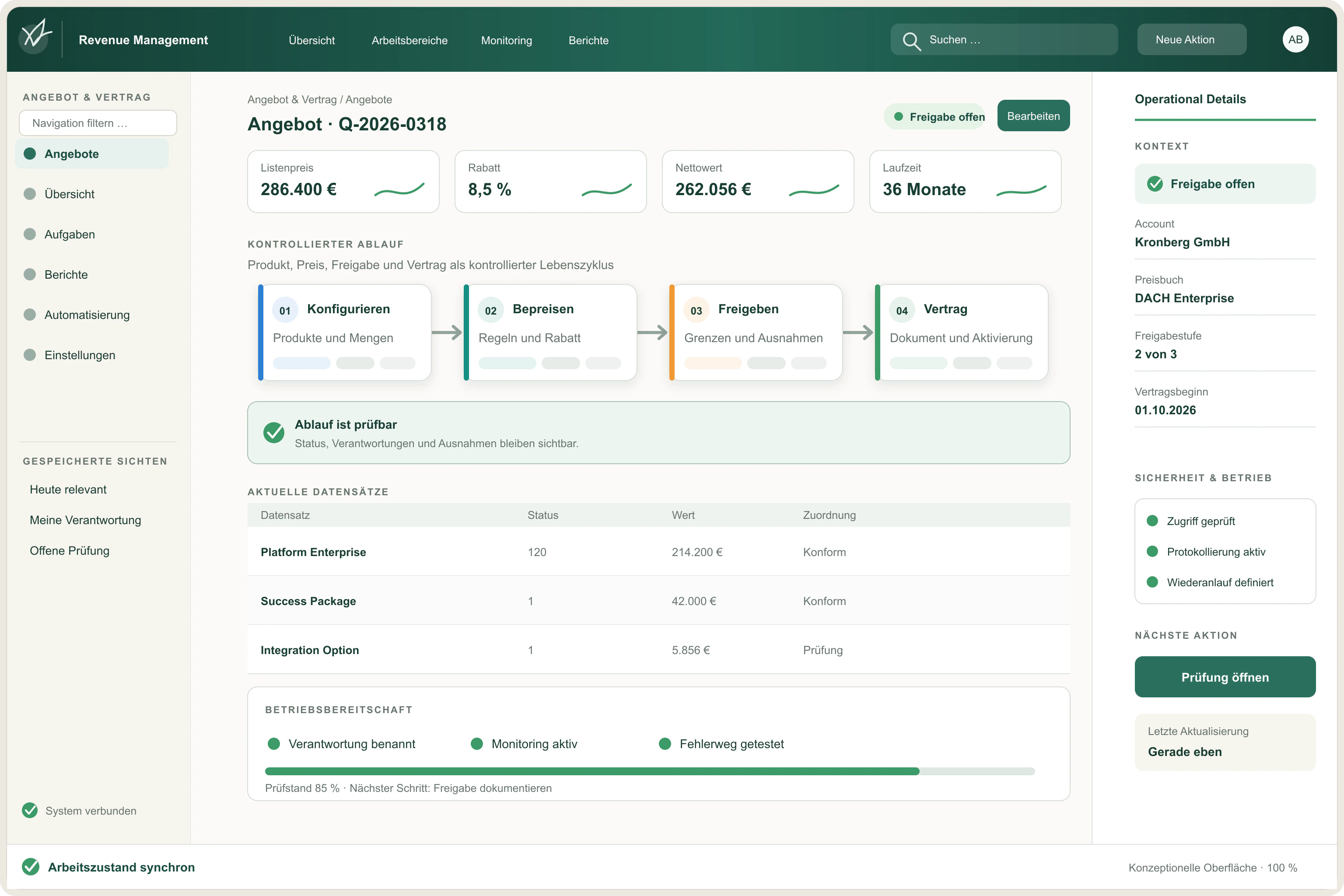Expand the Vertrag step card
This screenshot has height=896, width=1344.
click(961, 332)
